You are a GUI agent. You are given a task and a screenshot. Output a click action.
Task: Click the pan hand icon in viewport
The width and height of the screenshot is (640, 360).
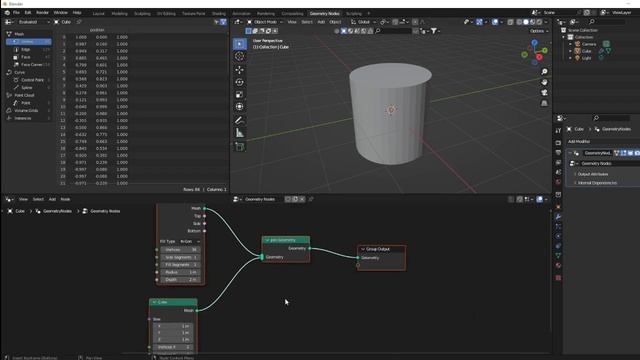tap(544, 82)
